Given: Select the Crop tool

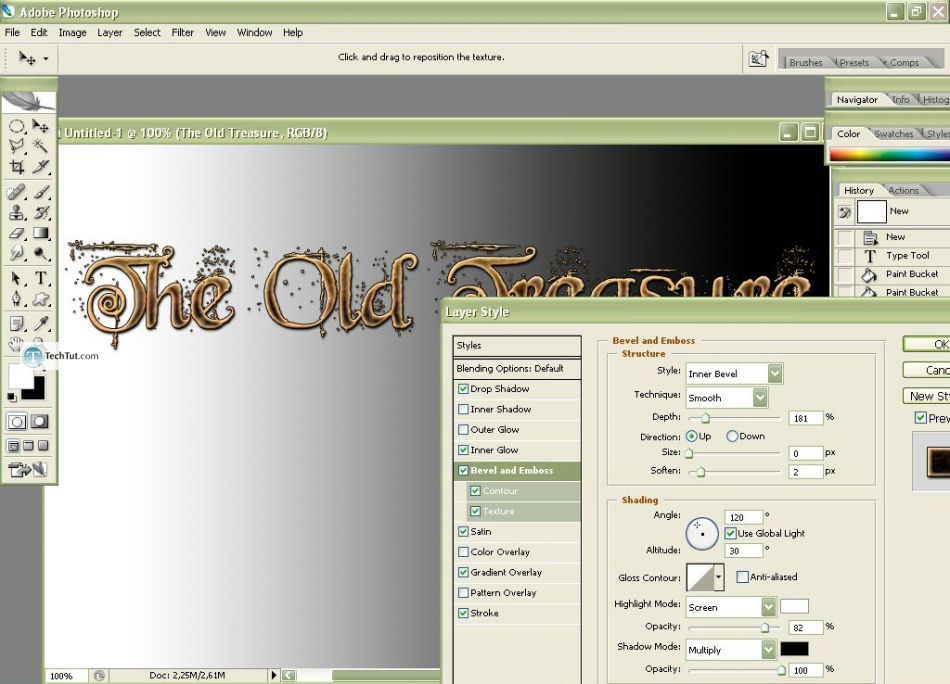Looking at the screenshot, I should [x=17, y=167].
